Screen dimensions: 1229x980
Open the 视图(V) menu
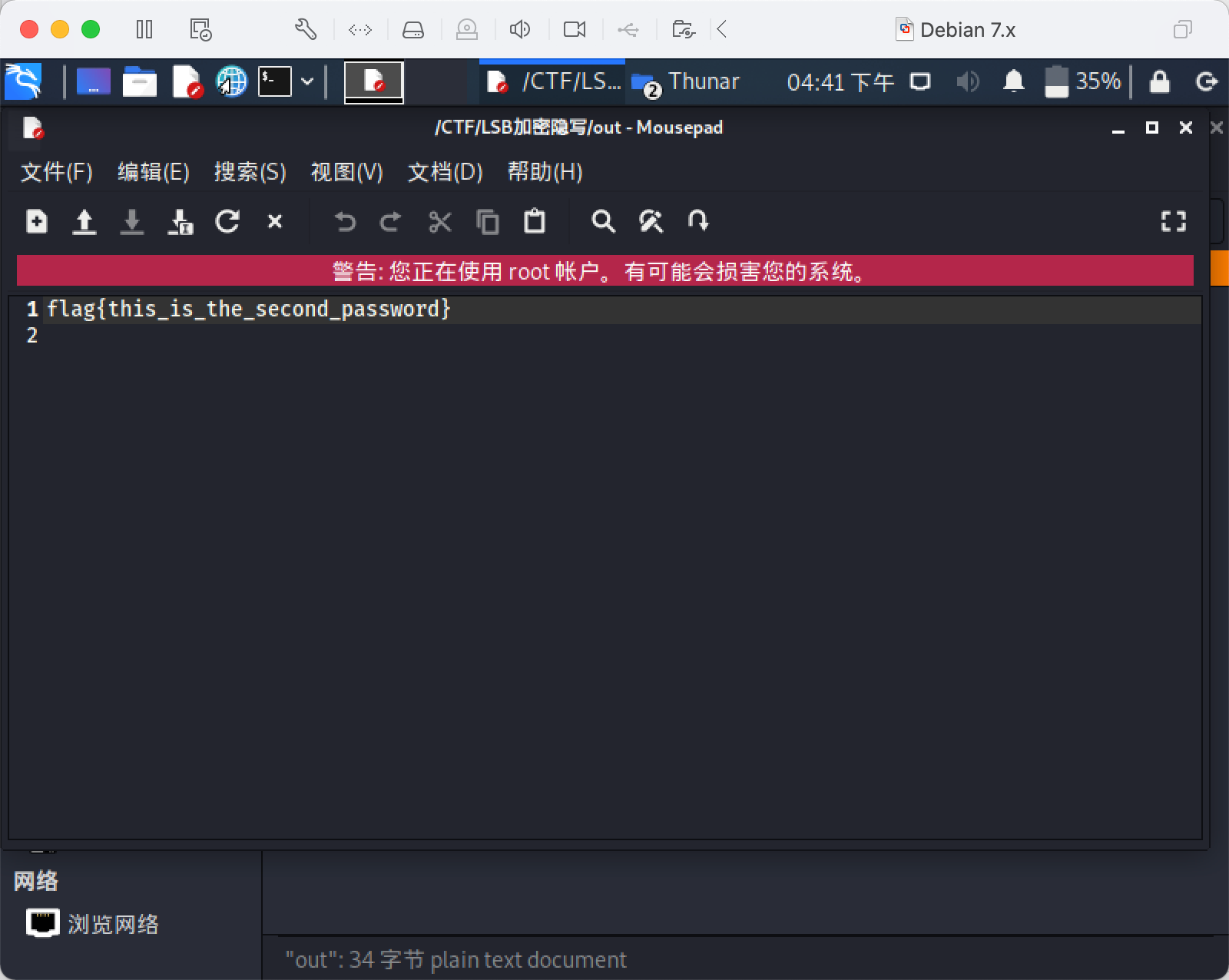coord(347,171)
